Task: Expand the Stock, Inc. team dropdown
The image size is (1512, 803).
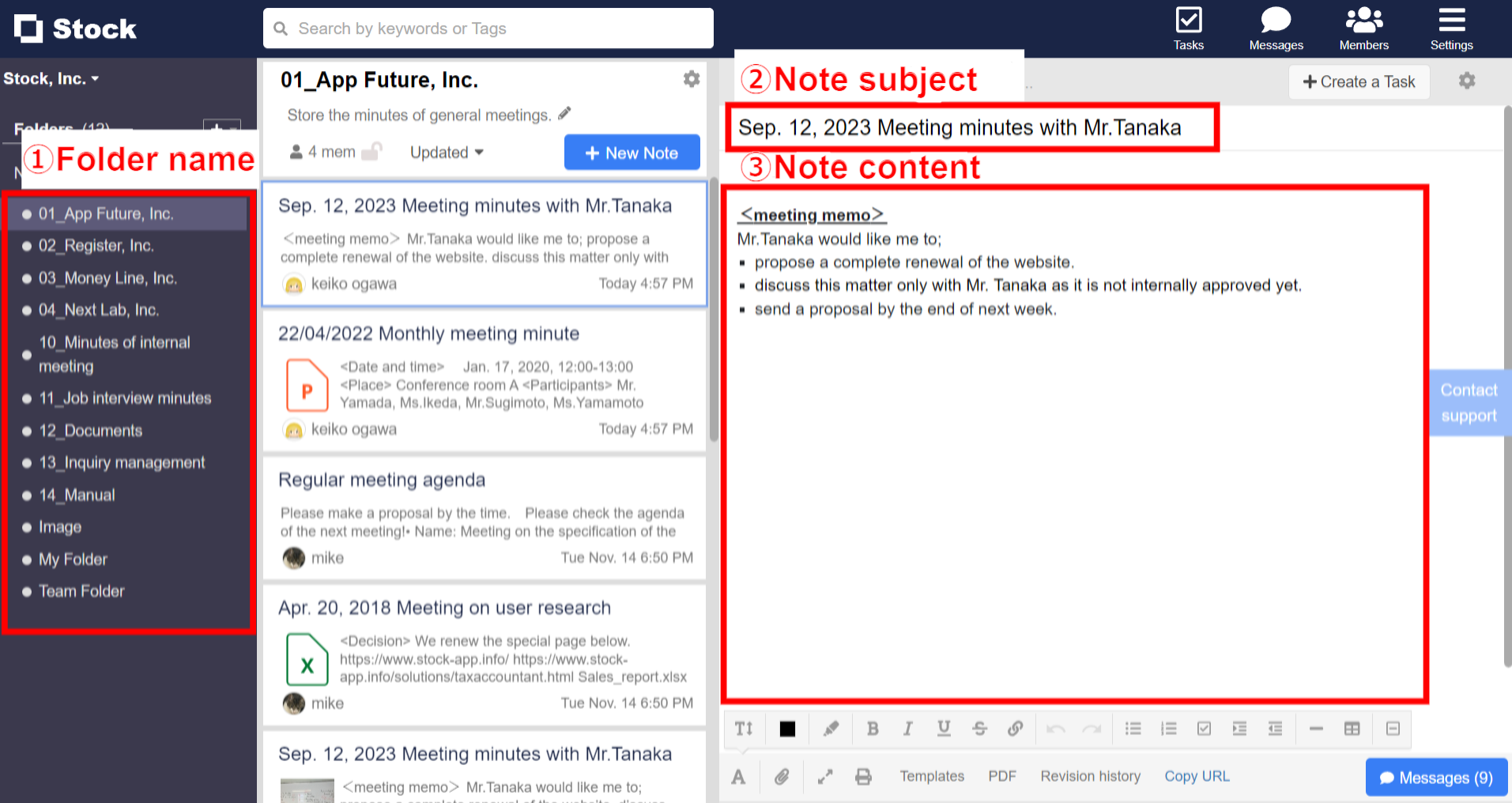Action: (x=51, y=79)
